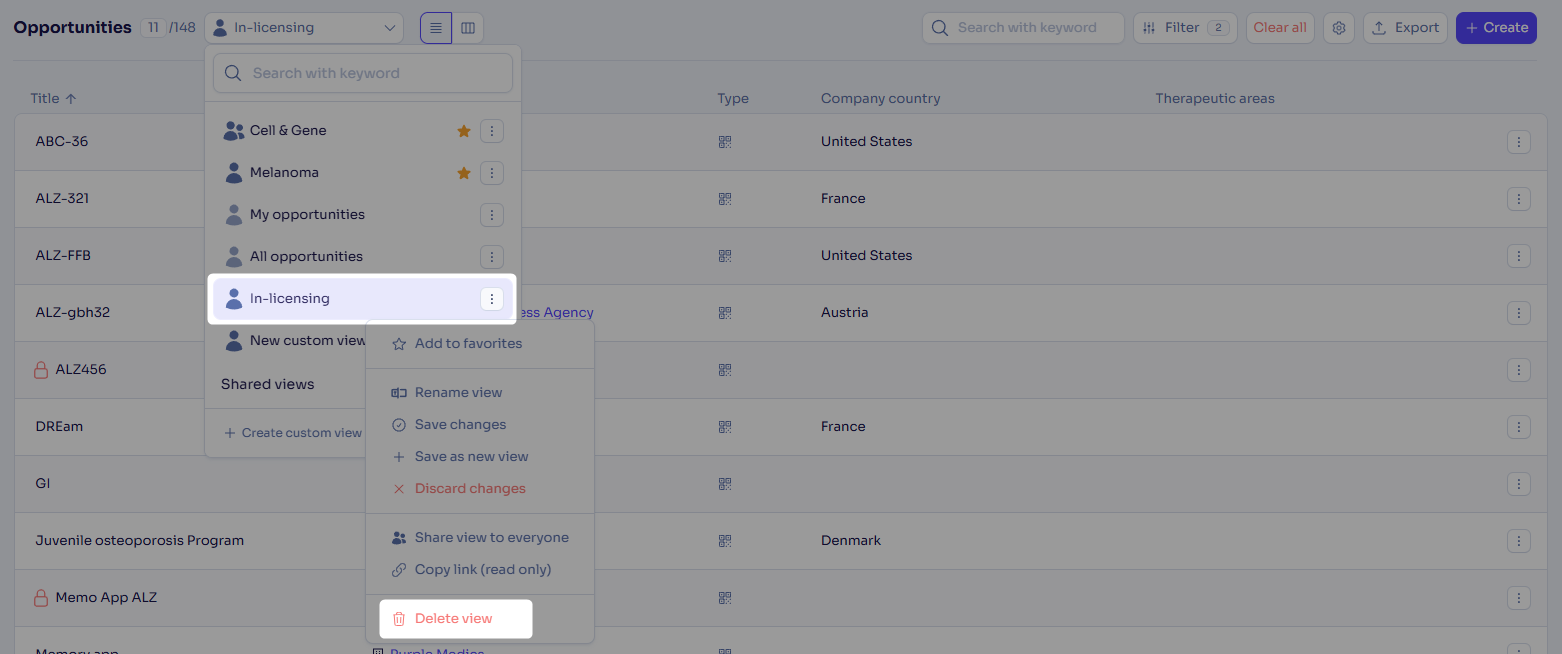1562x654 pixels.
Task: Open options for Melanoma view
Action: tap(492, 173)
